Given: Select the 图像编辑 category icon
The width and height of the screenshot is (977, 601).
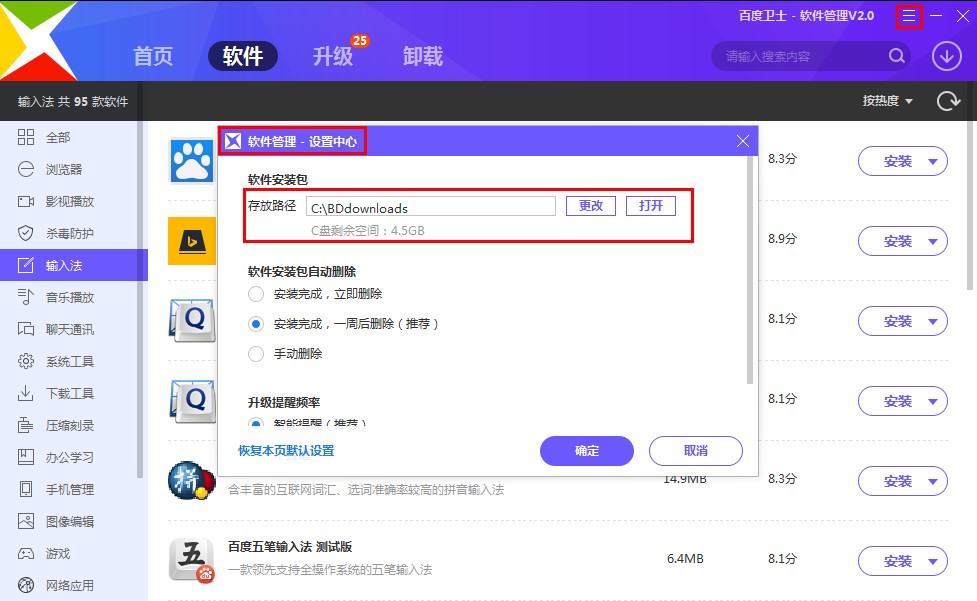Looking at the screenshot, I should [x=26, y=521].
